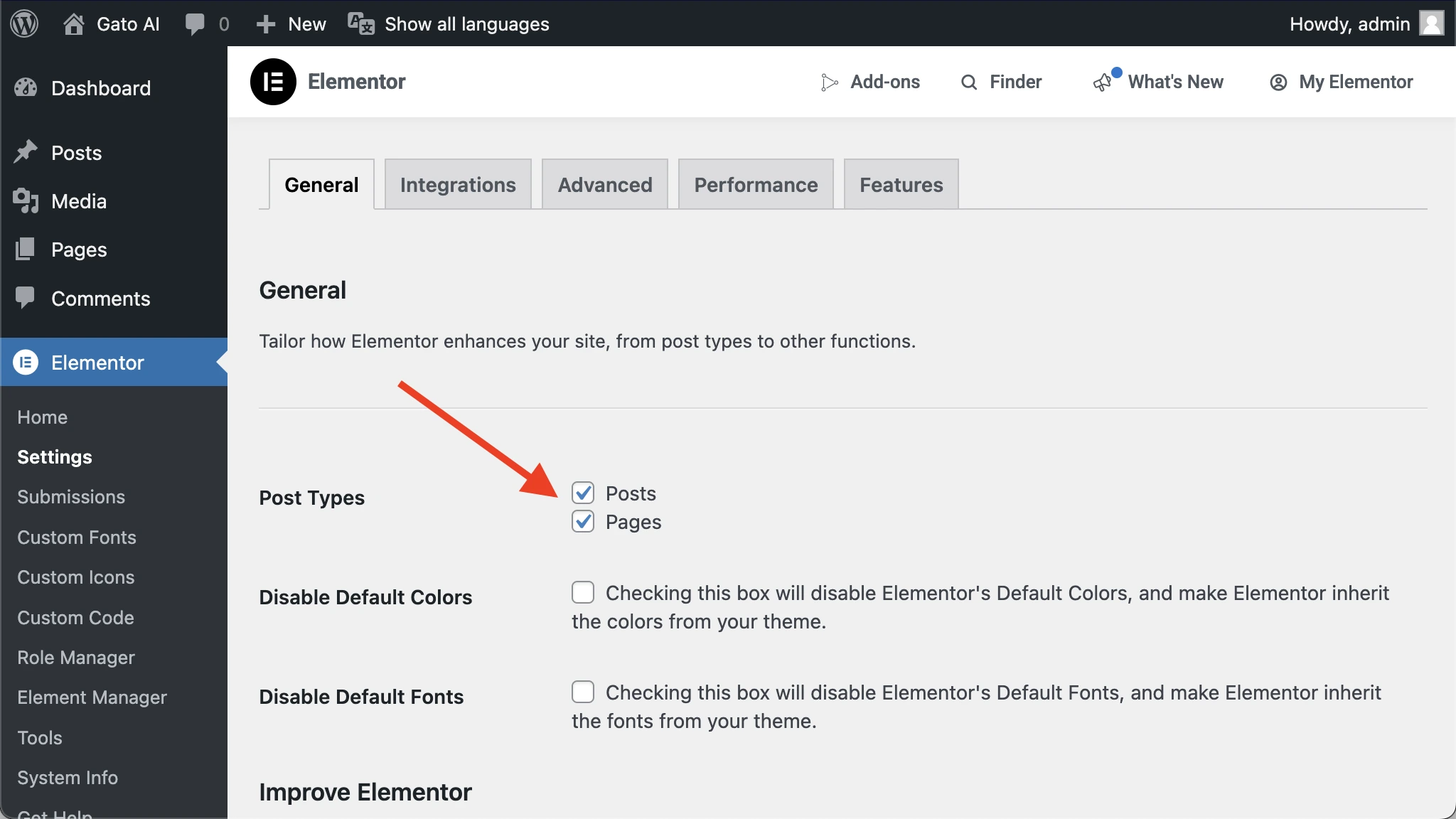Open Howdy, admin account menu
Screen dimensions: 1456x819
pyautogui.click(x=1349, y=23)
